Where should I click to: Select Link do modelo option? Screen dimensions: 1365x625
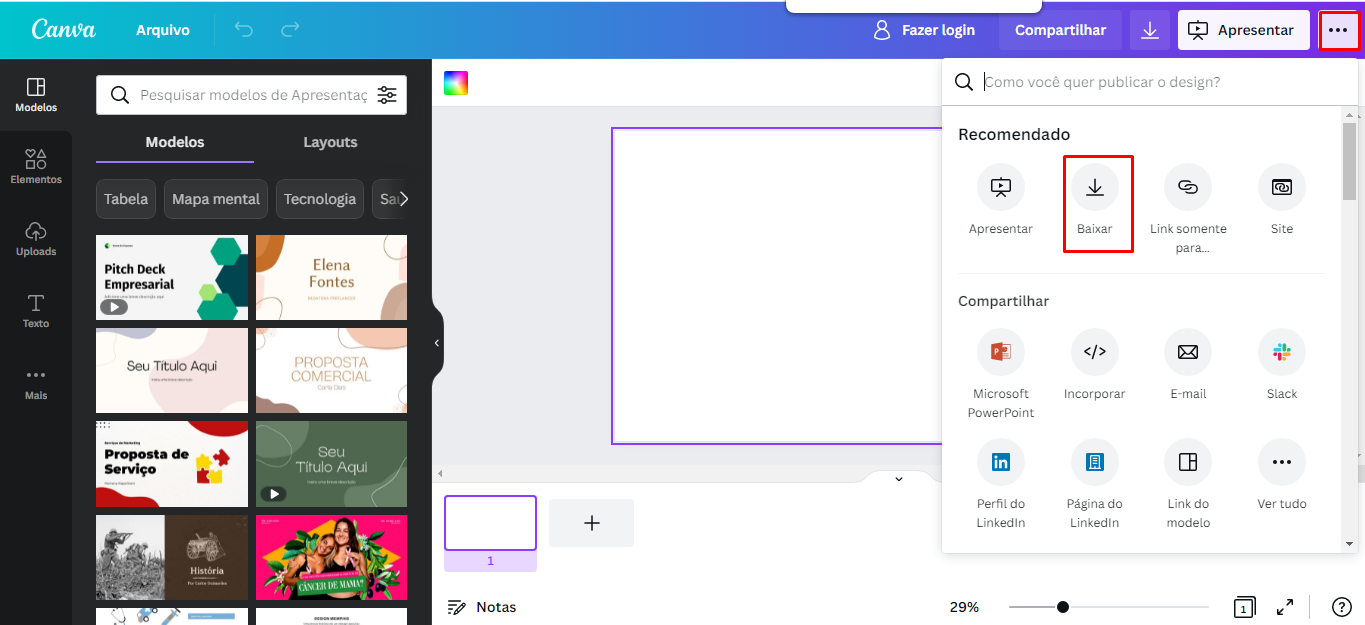coord(1188,484)
